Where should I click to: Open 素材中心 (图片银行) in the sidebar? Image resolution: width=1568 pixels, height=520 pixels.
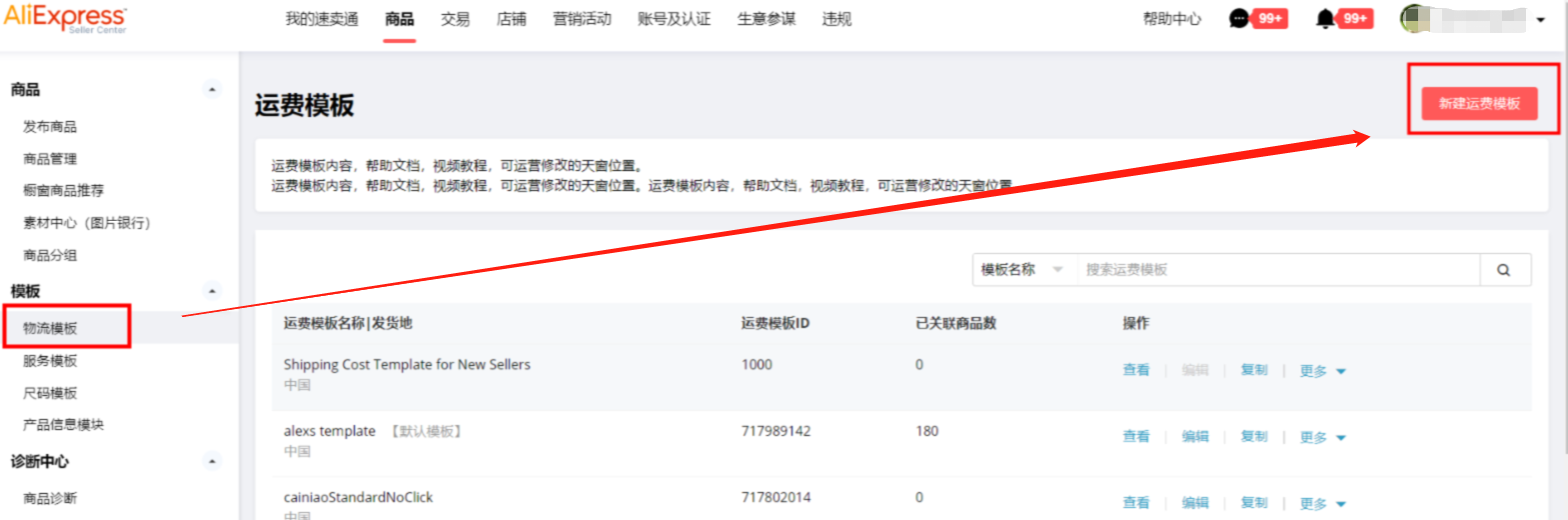click(x=87, y=222)
